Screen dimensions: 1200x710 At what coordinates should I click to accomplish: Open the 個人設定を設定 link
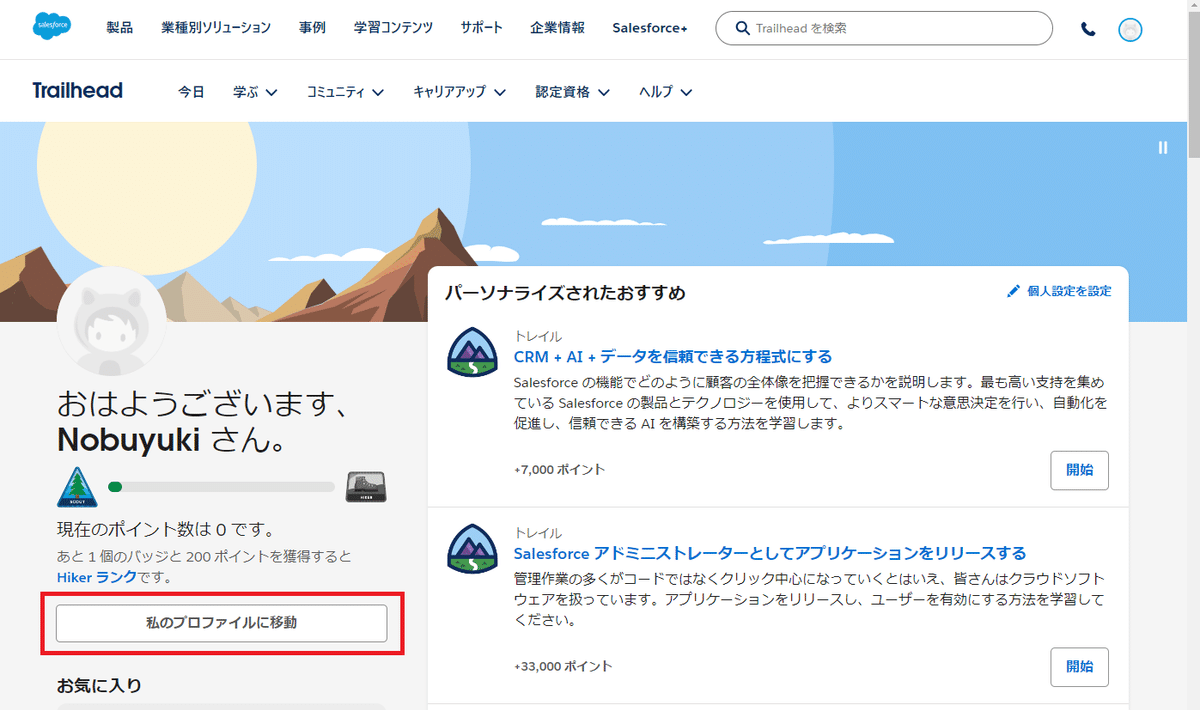1069,291
